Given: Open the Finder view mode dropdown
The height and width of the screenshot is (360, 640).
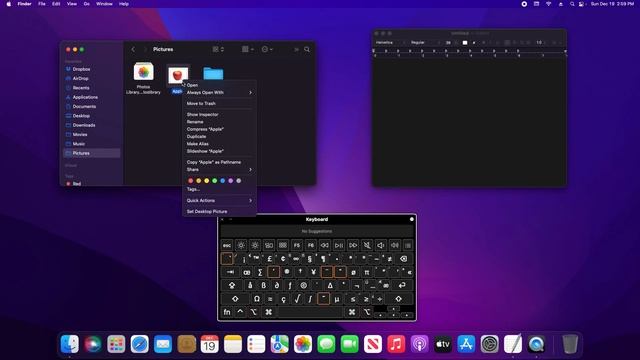Looking at the screenshot, I should 218,49.
